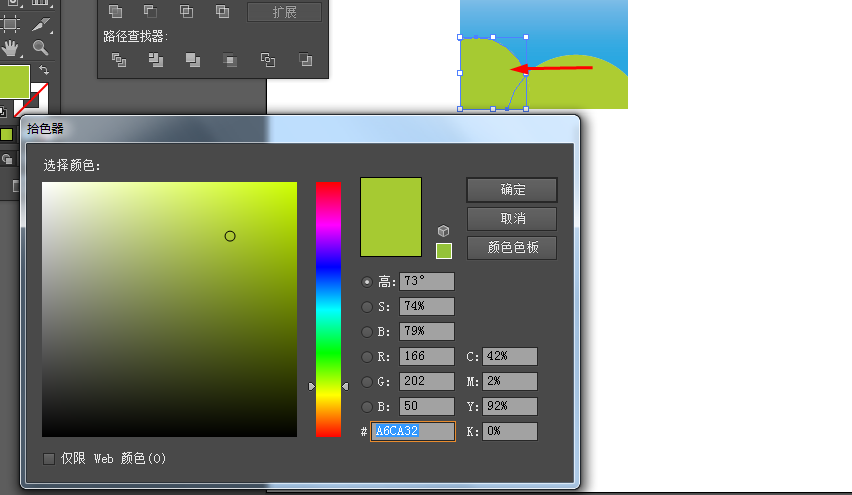Click the R field showing 166
The width and height of the screenshot is (852, 495).
tap(427, 356)
